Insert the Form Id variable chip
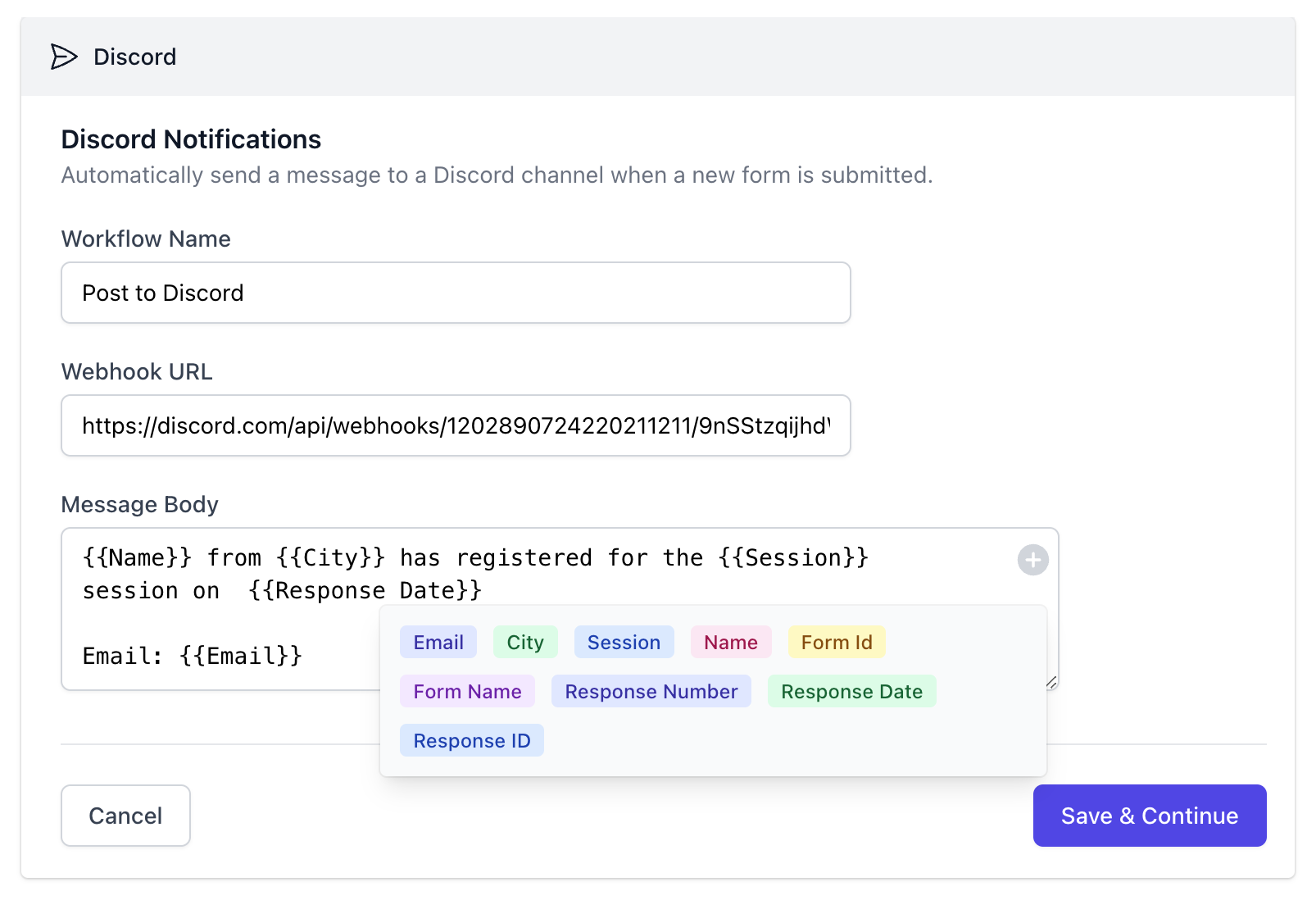This screenshot has height=900, width=1316. [836, 642]
